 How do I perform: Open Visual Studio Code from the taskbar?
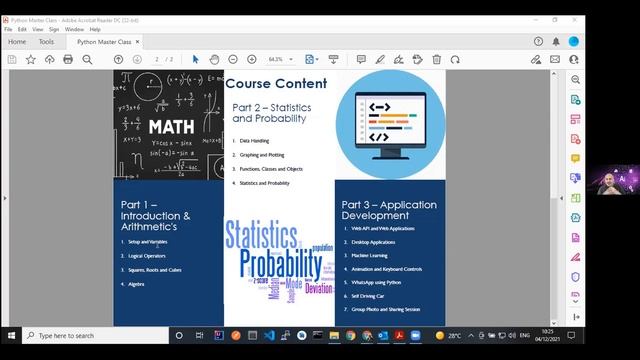[x=269, y=336]
